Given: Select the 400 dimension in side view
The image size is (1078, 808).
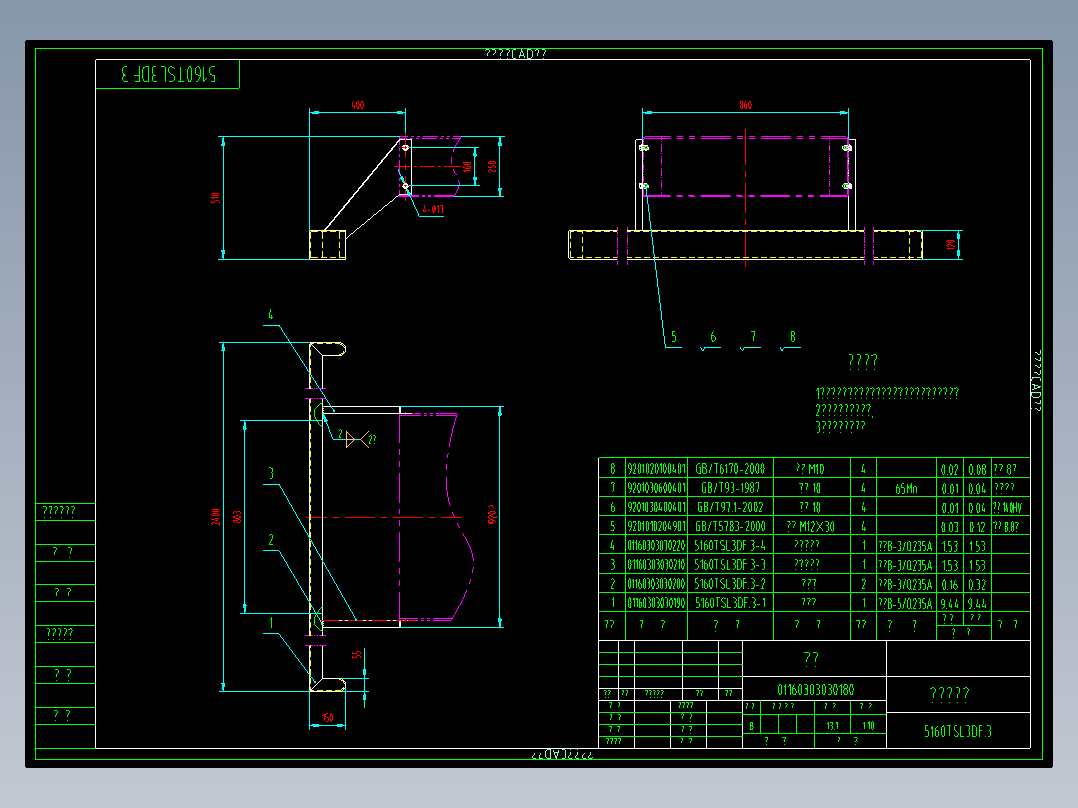Looking at the screenshot, I should coord(358,105).
